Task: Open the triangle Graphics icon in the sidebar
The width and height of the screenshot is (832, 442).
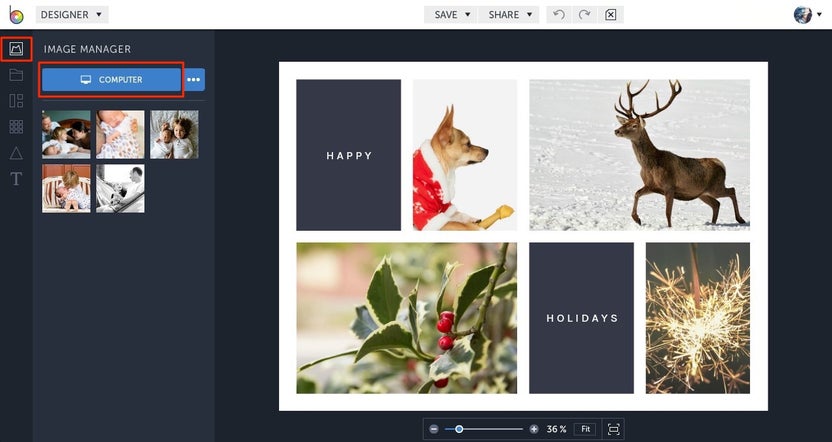Action: [x=16, y=153]
